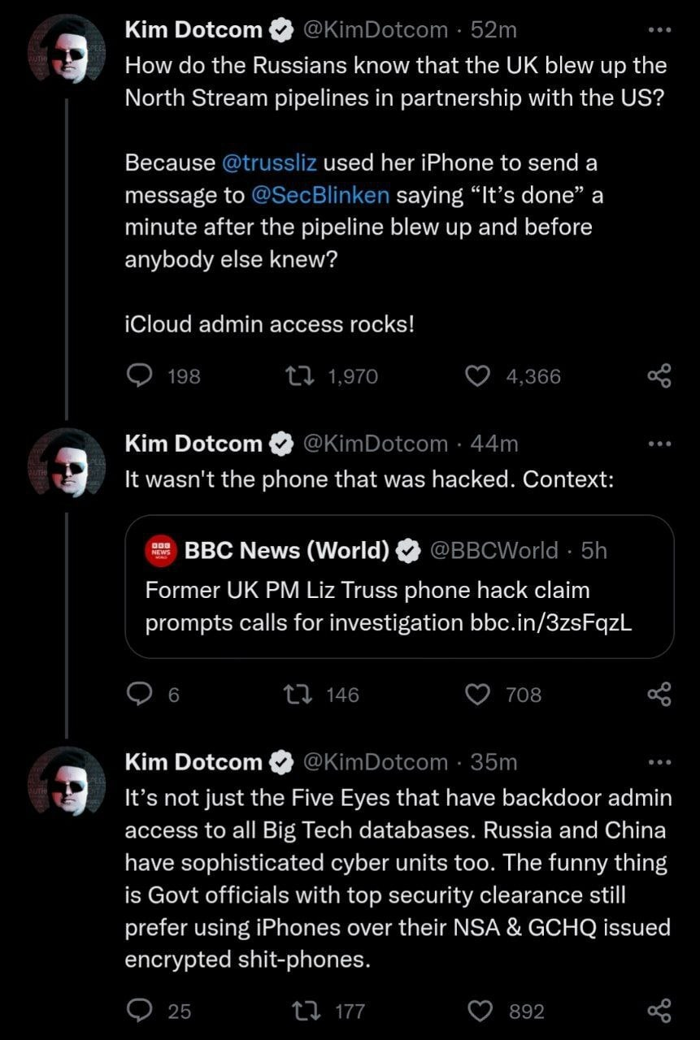
Task: Retweet the tweet with 177 retweets
Action: 297,1012
